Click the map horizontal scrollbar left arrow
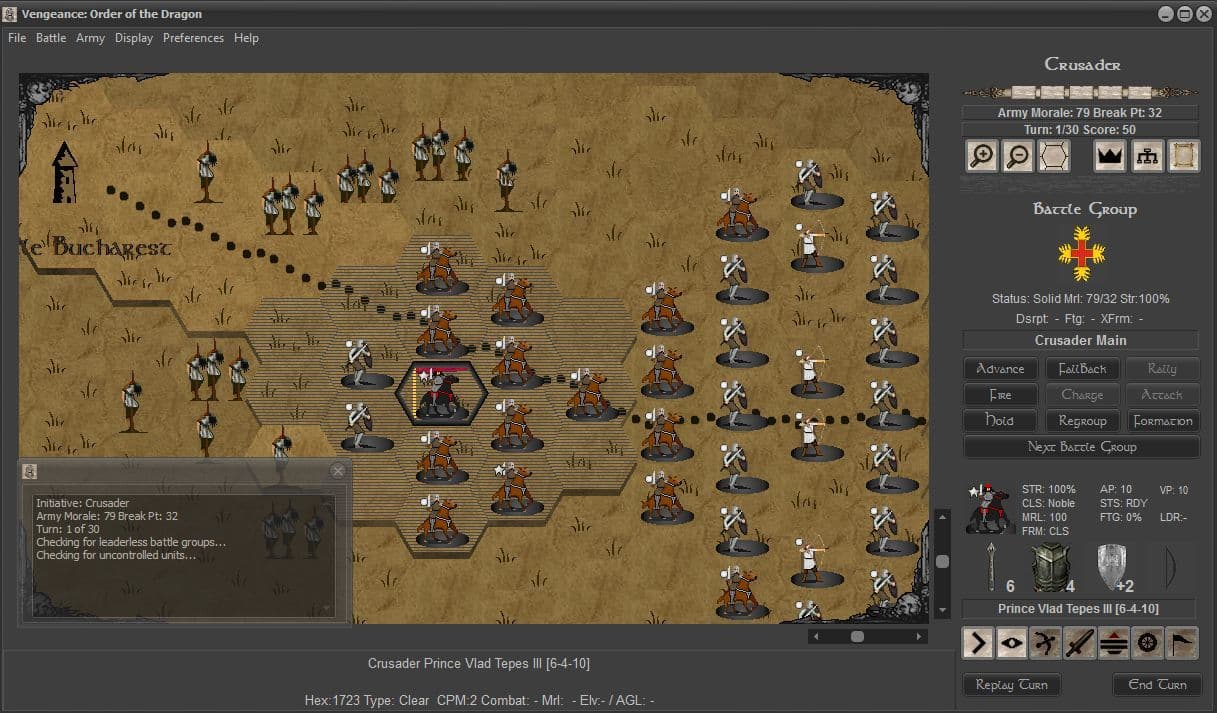 tap(816, 636)
